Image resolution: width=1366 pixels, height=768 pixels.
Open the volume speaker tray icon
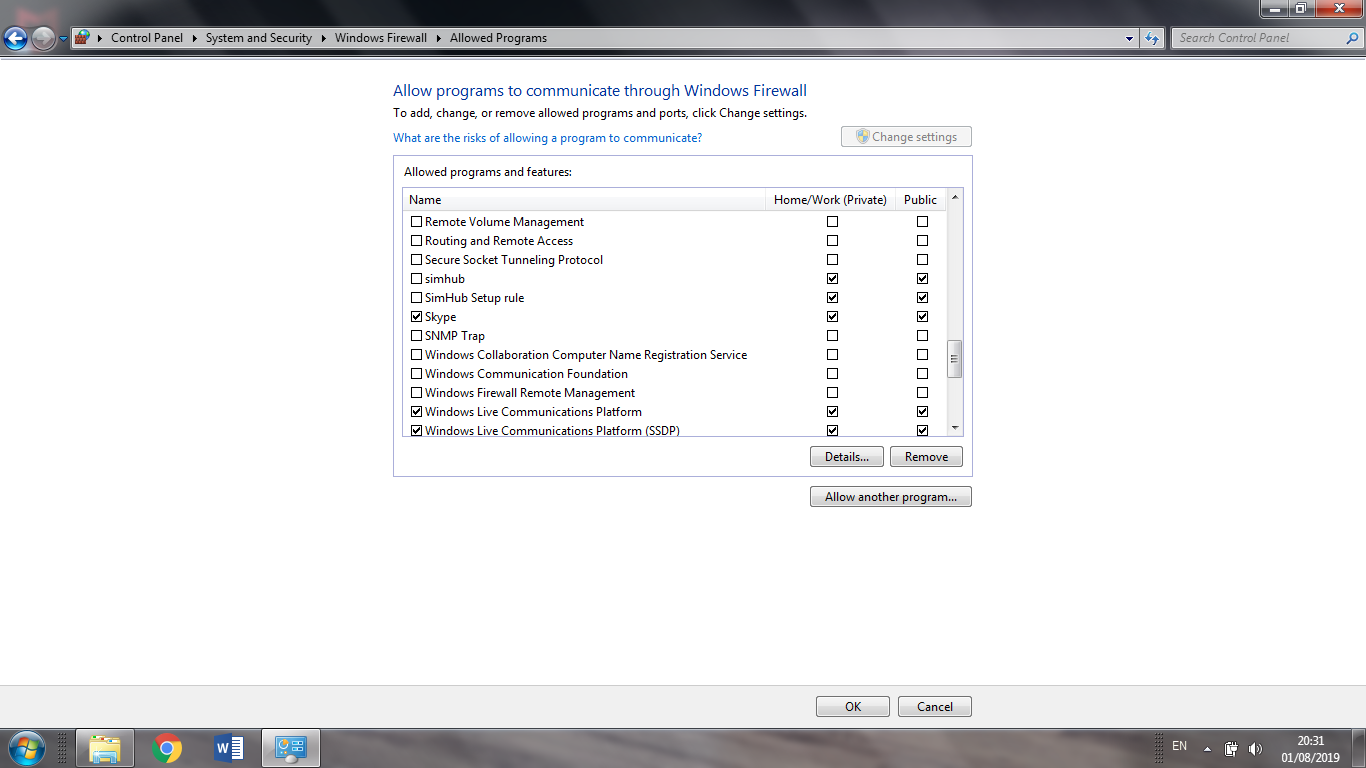pyautogui.click(x=1255, y=749)
